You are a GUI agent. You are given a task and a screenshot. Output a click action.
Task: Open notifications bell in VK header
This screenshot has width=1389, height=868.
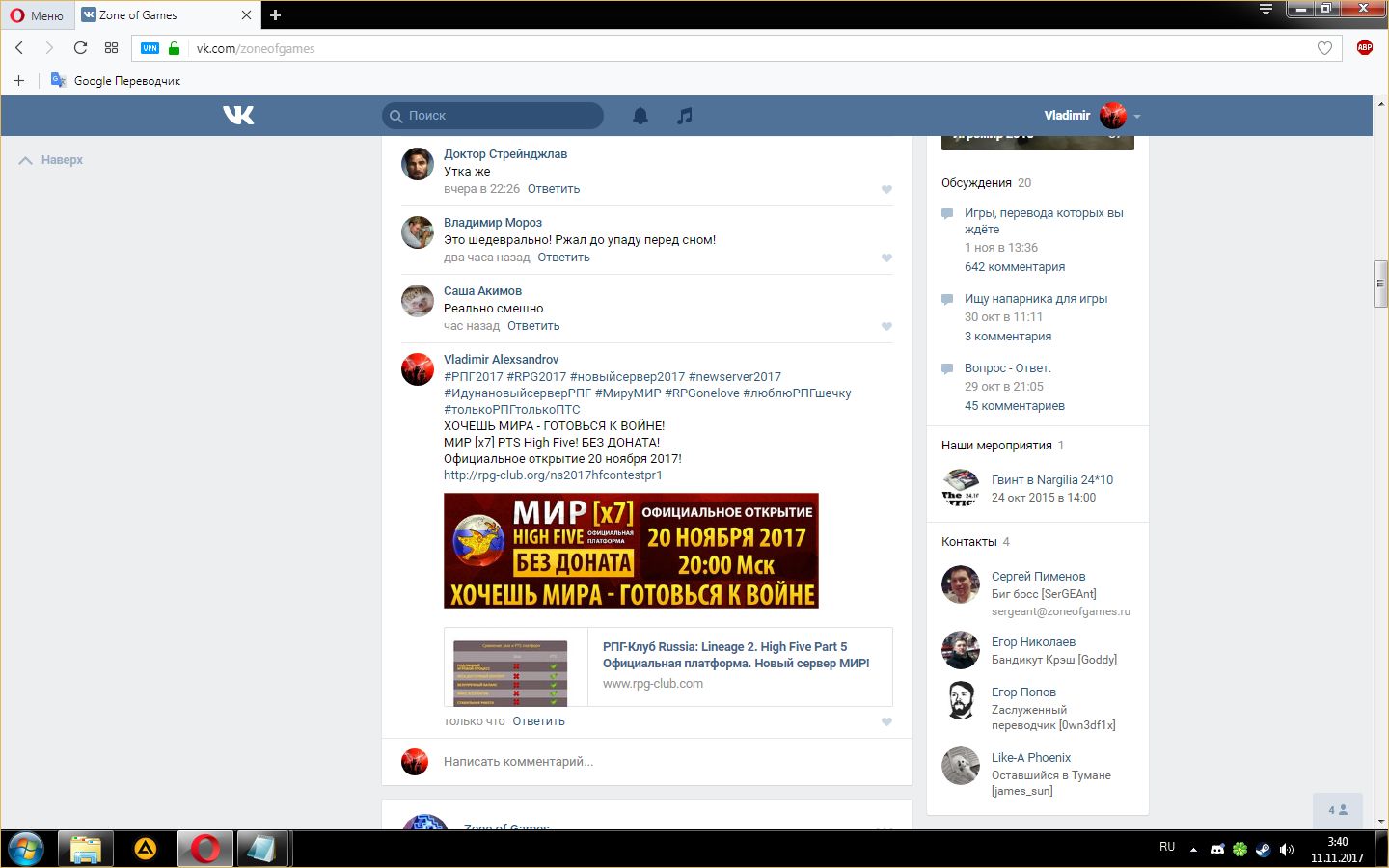coord(640,116)
